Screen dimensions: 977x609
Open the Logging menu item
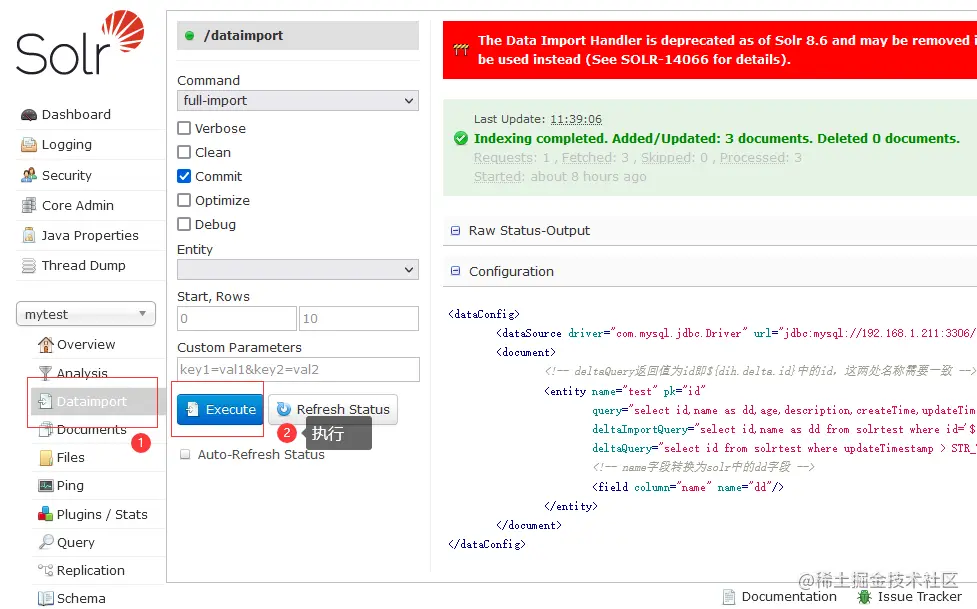point(67,145)
